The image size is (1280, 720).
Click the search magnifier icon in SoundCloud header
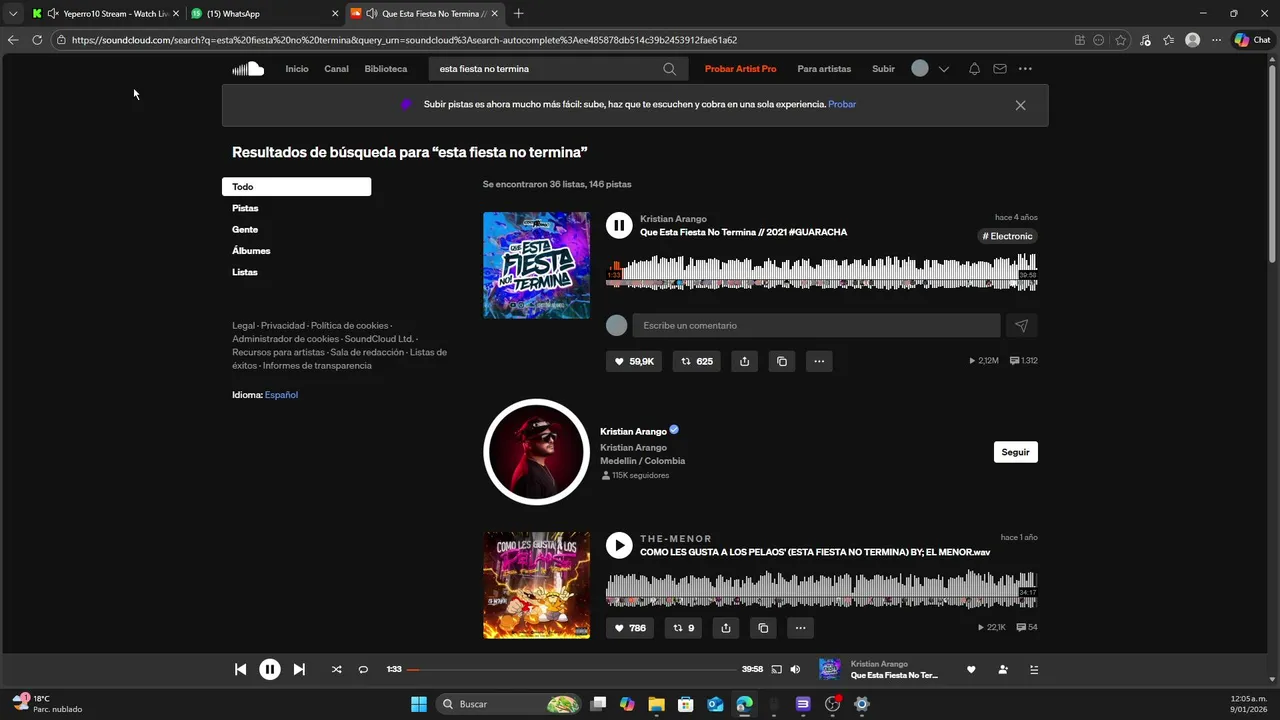coord(669,69)
